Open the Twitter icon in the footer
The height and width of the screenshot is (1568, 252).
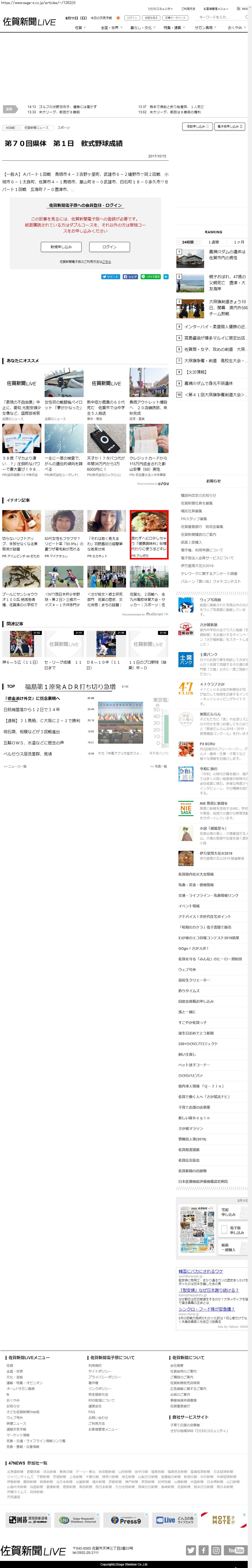191,1550
